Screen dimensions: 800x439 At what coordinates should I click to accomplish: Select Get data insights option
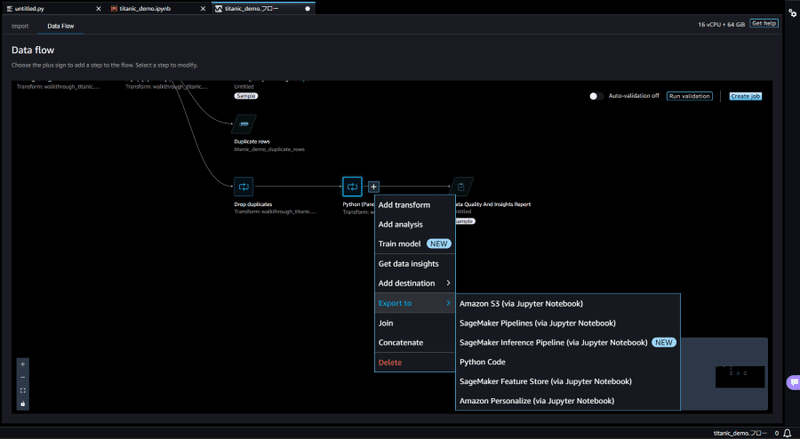[414, 263]
